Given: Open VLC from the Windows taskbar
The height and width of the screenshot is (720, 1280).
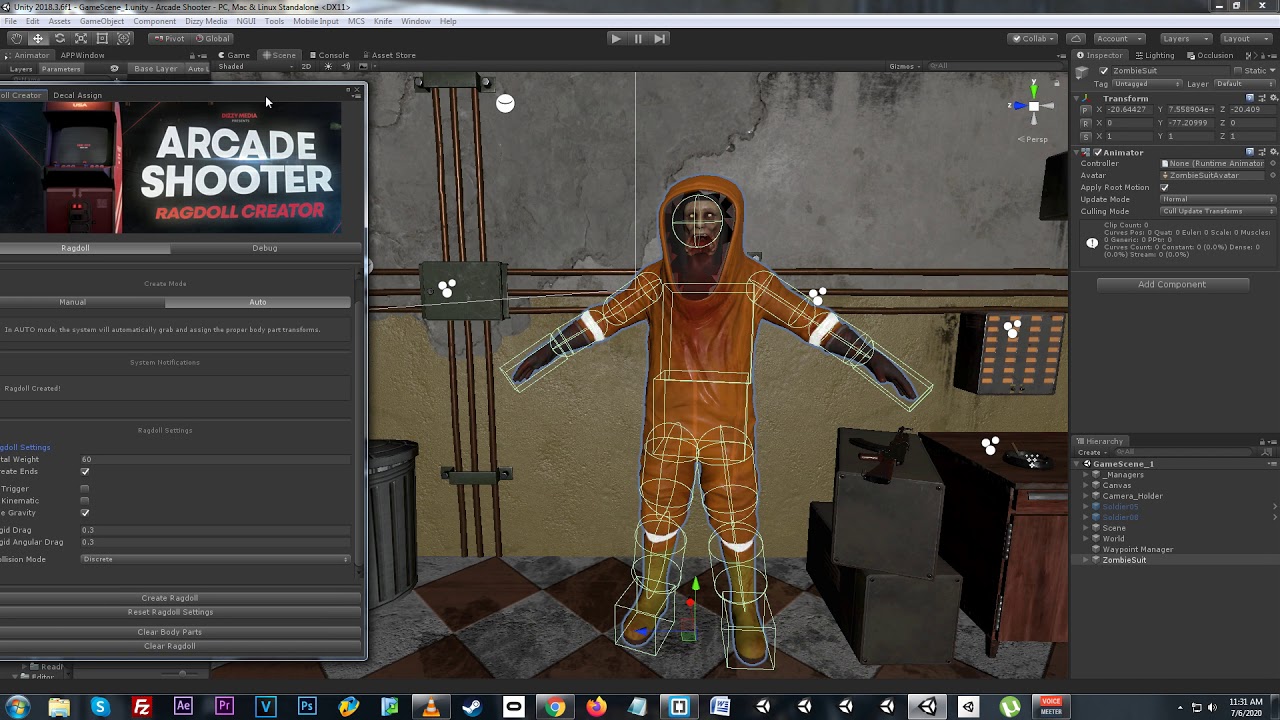Looking at the screenshot, I should click(431, 707).
